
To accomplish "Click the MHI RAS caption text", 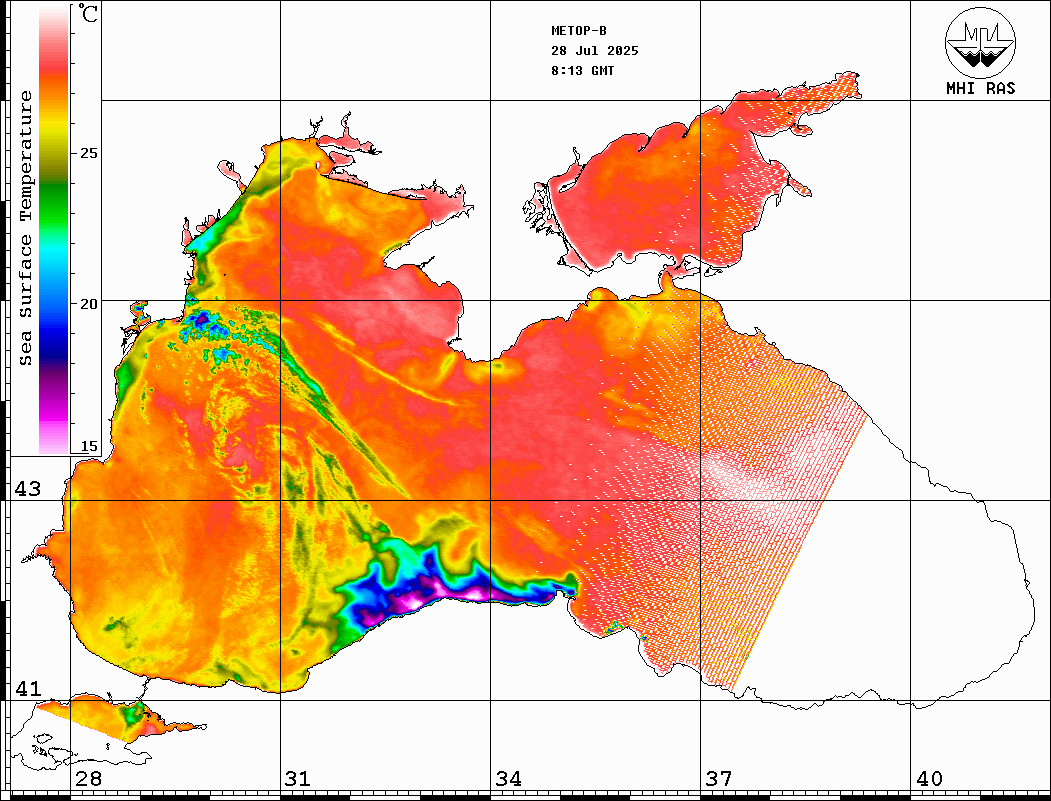I will click(980, 88).
